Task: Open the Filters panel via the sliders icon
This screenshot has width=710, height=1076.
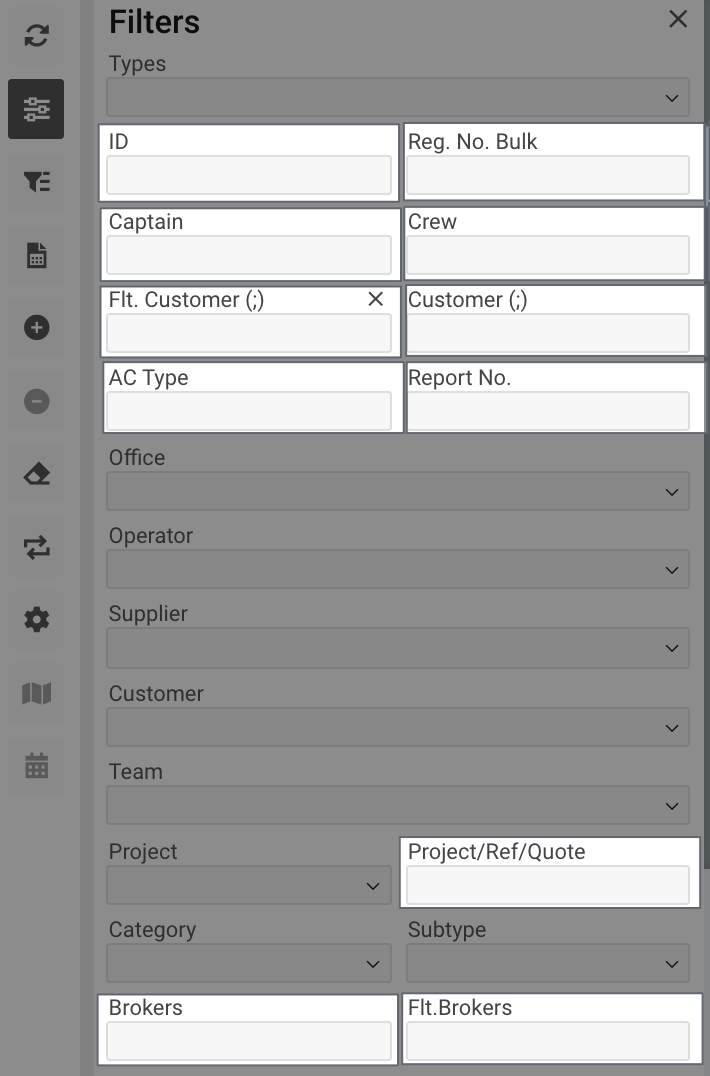Action: pos(36,109)
